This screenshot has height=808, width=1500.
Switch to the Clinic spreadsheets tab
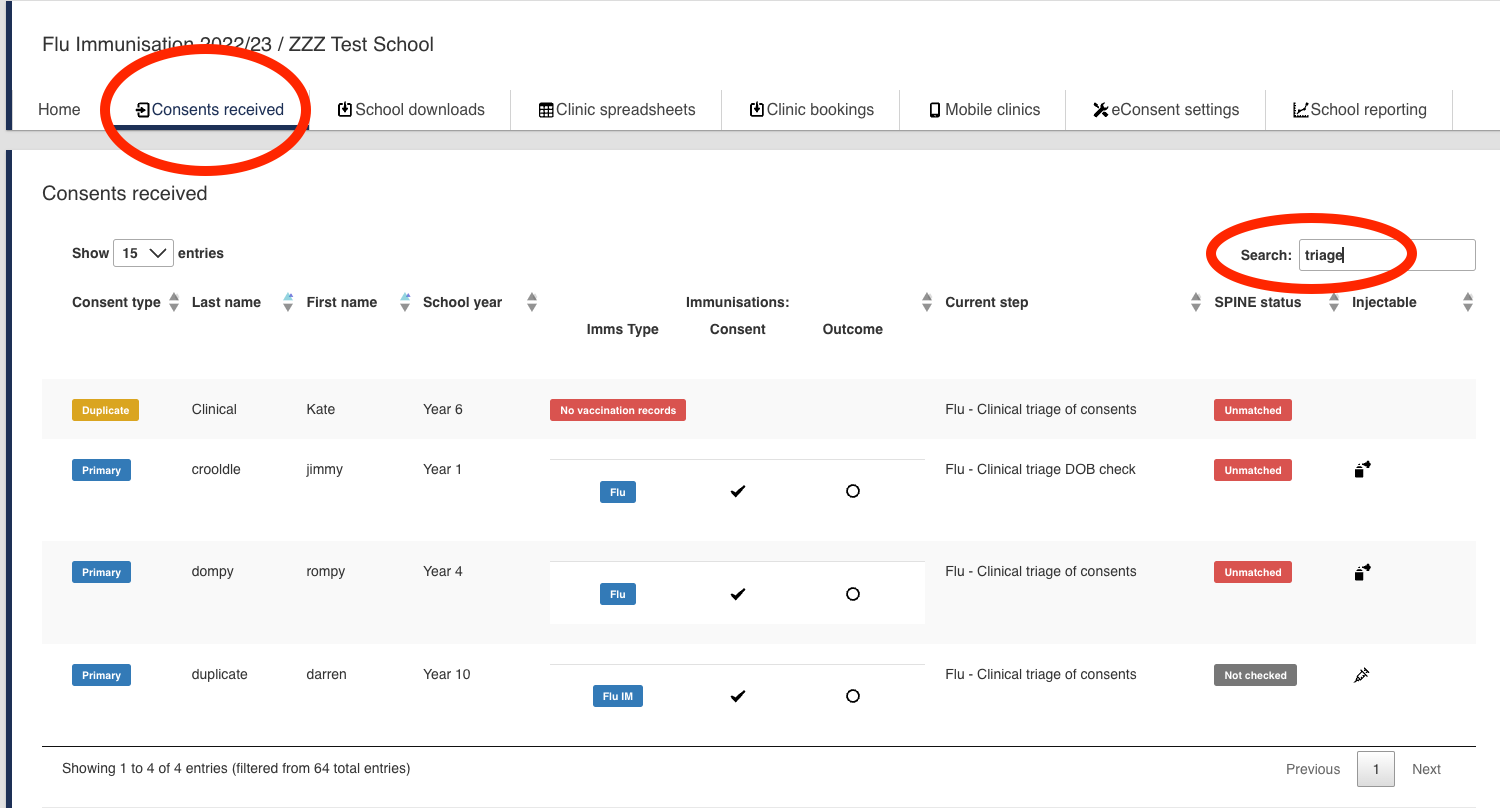pos(616,110)
